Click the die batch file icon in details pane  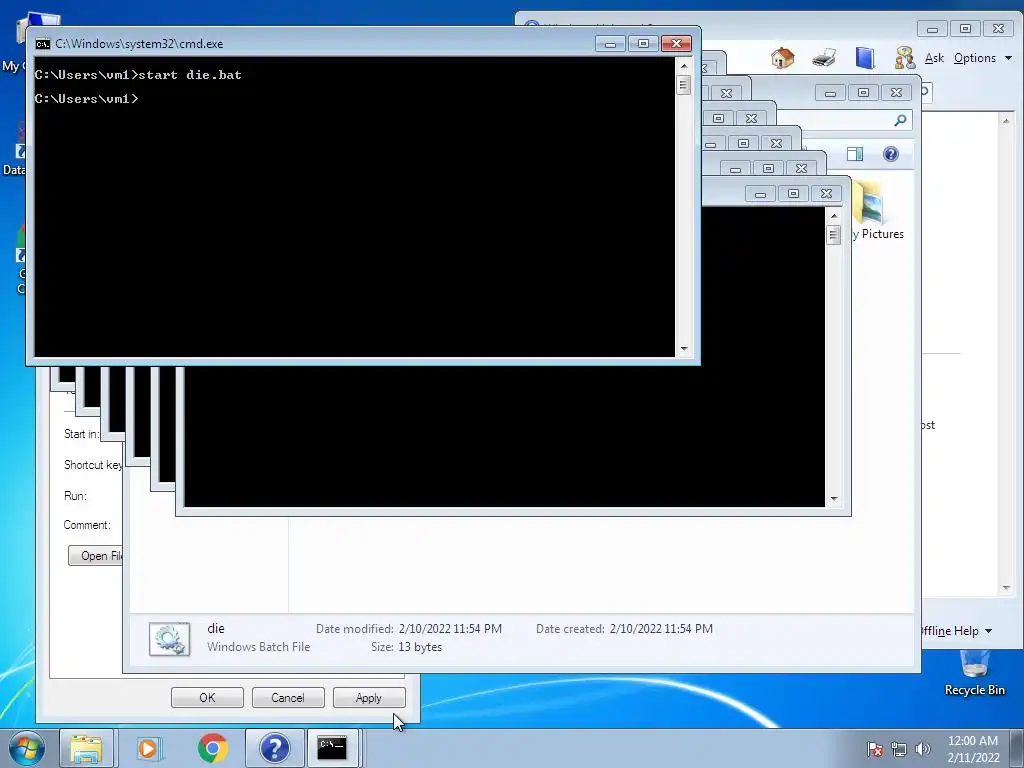(x=170, y=639)
